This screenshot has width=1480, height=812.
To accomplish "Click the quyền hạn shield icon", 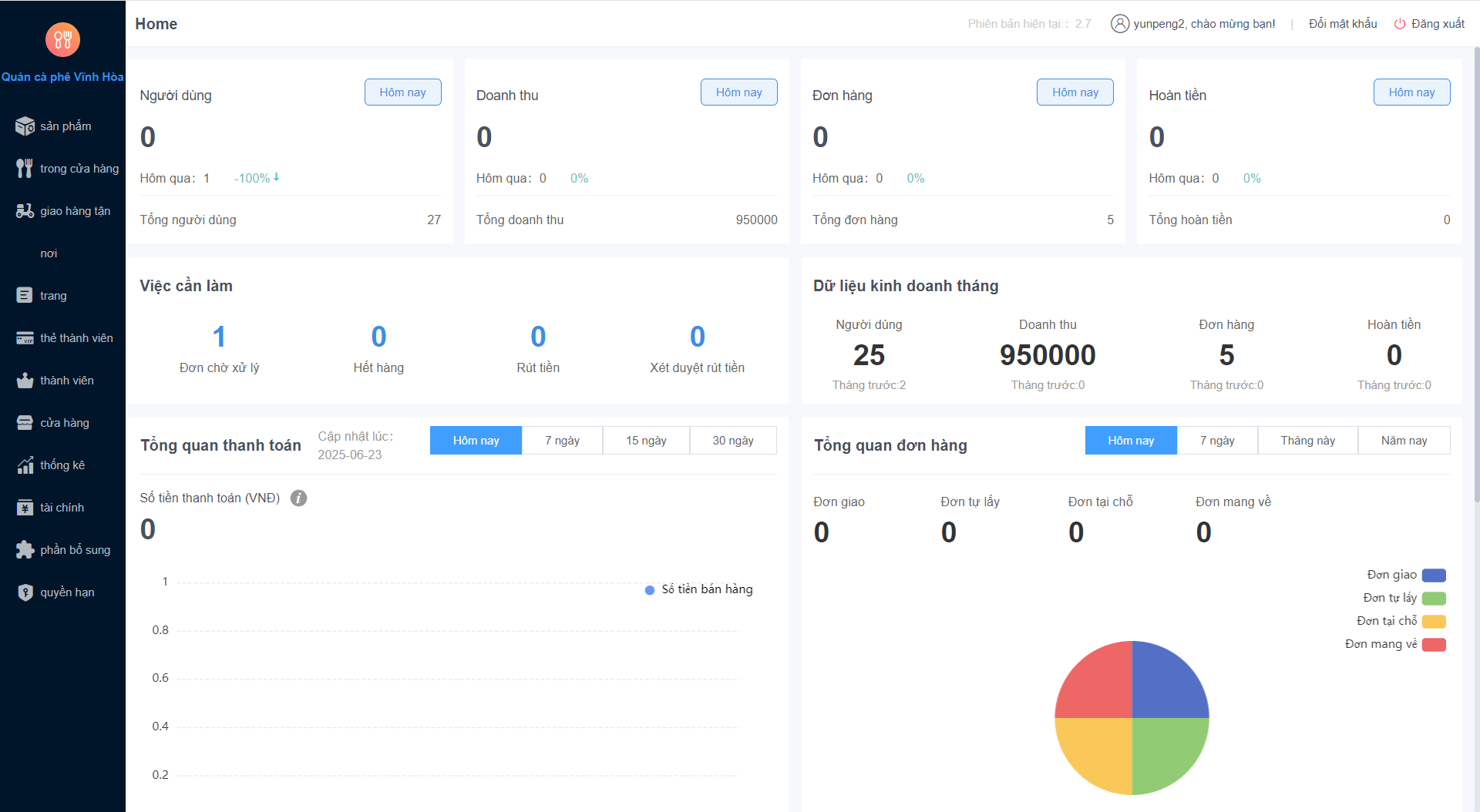I will (x=25, y=592).
